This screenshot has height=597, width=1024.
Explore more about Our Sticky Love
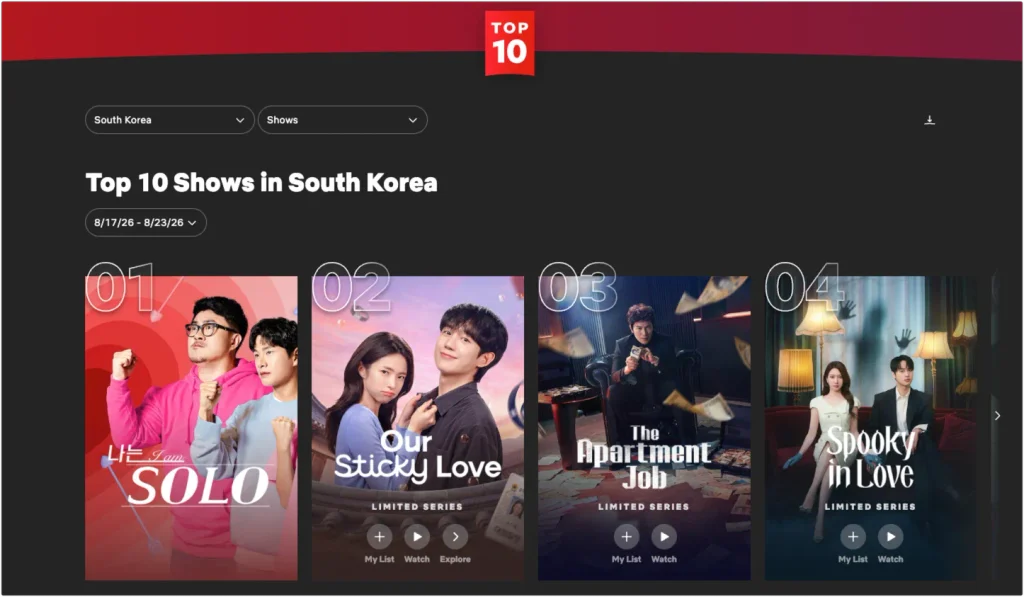pyautogui.click(x=455, y=537)
